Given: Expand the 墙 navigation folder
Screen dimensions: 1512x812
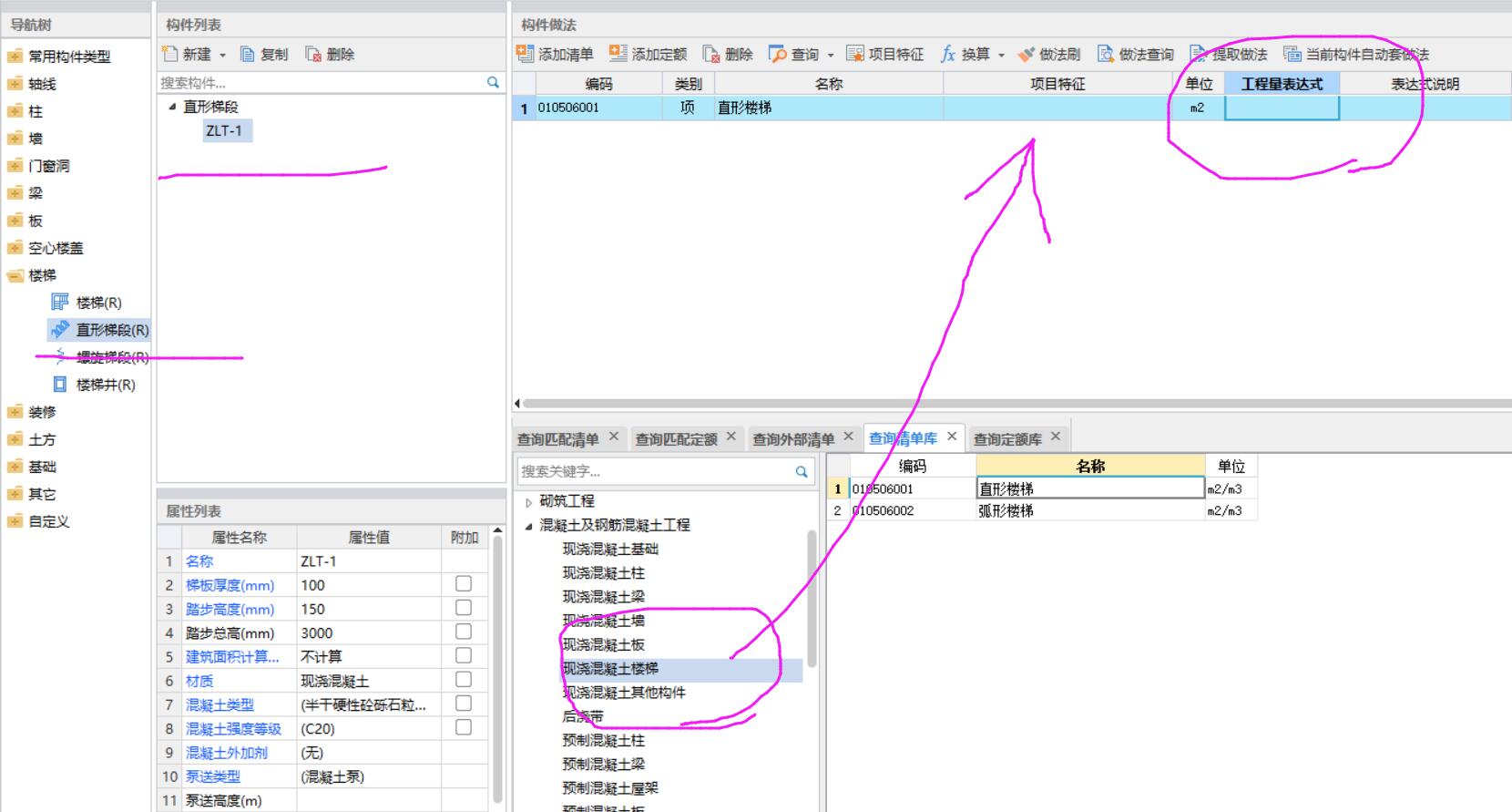Looking at the screenshot, I should point(15,139).
